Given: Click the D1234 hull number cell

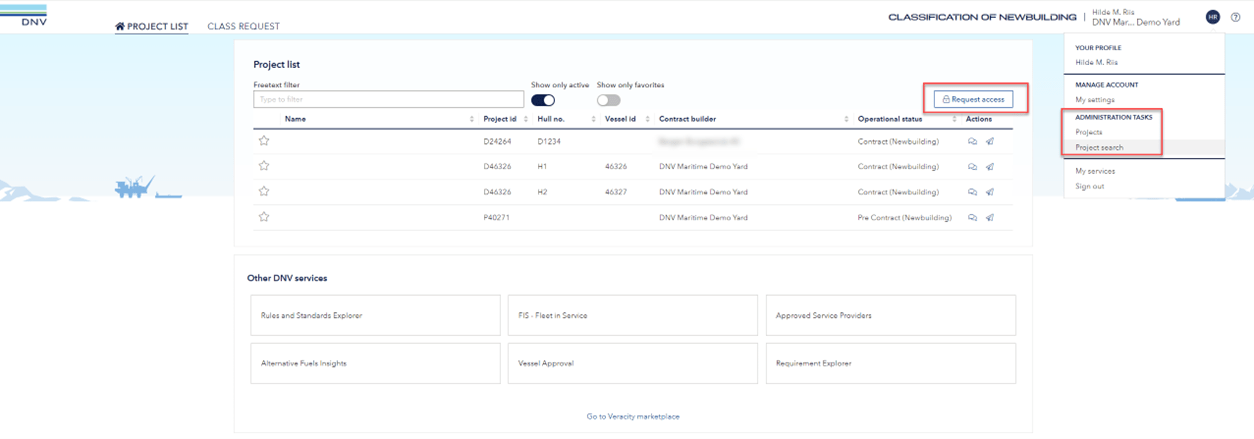Looking at the screenshot, I should [x=551, y=142].
